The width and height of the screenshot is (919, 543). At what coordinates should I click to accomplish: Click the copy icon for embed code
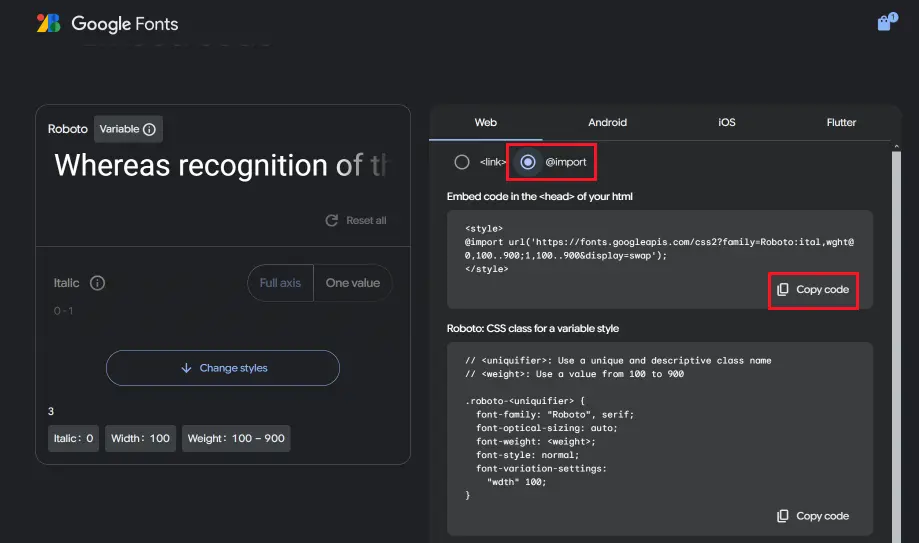tap(782, 289)
